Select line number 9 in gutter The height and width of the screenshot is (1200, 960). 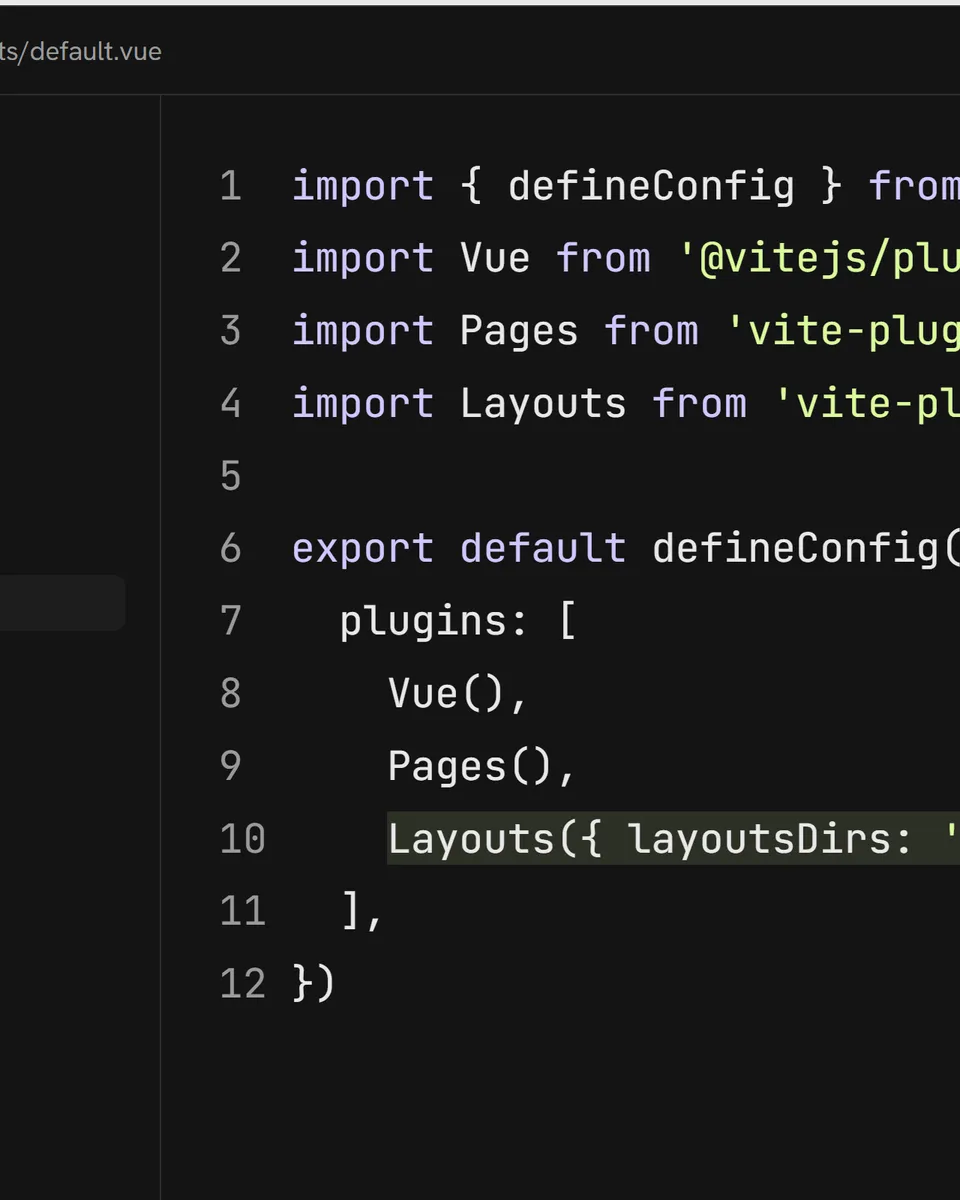[x=231, y=766]
